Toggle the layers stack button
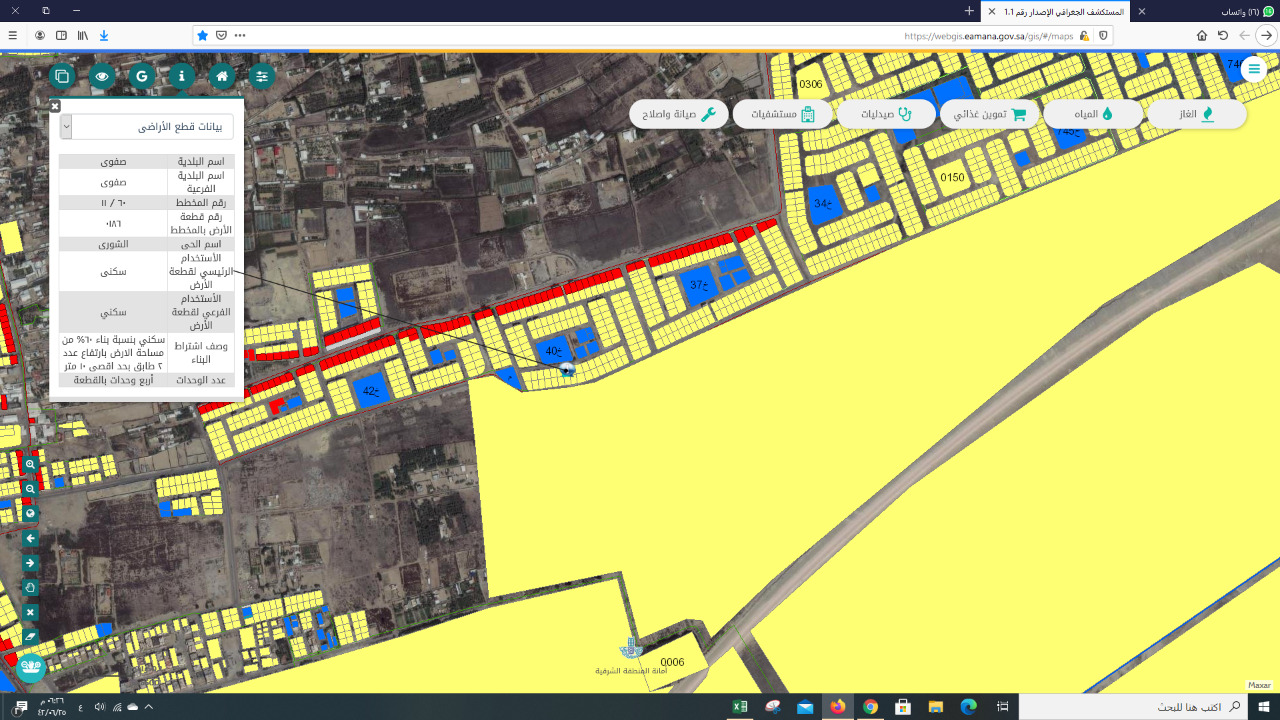This screenshot has width=1280, height=720. (x=62, y=76)
